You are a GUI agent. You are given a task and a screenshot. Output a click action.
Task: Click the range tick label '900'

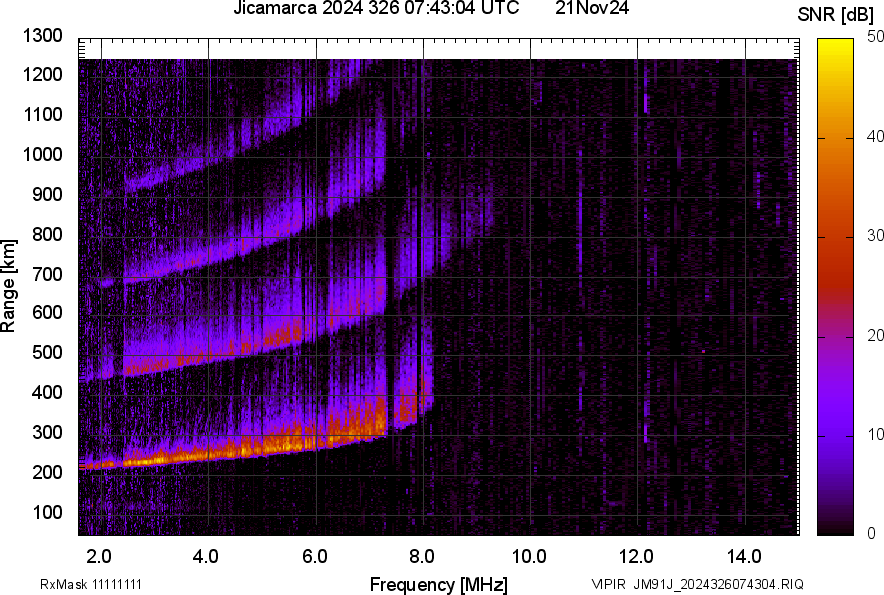(47, 194)
